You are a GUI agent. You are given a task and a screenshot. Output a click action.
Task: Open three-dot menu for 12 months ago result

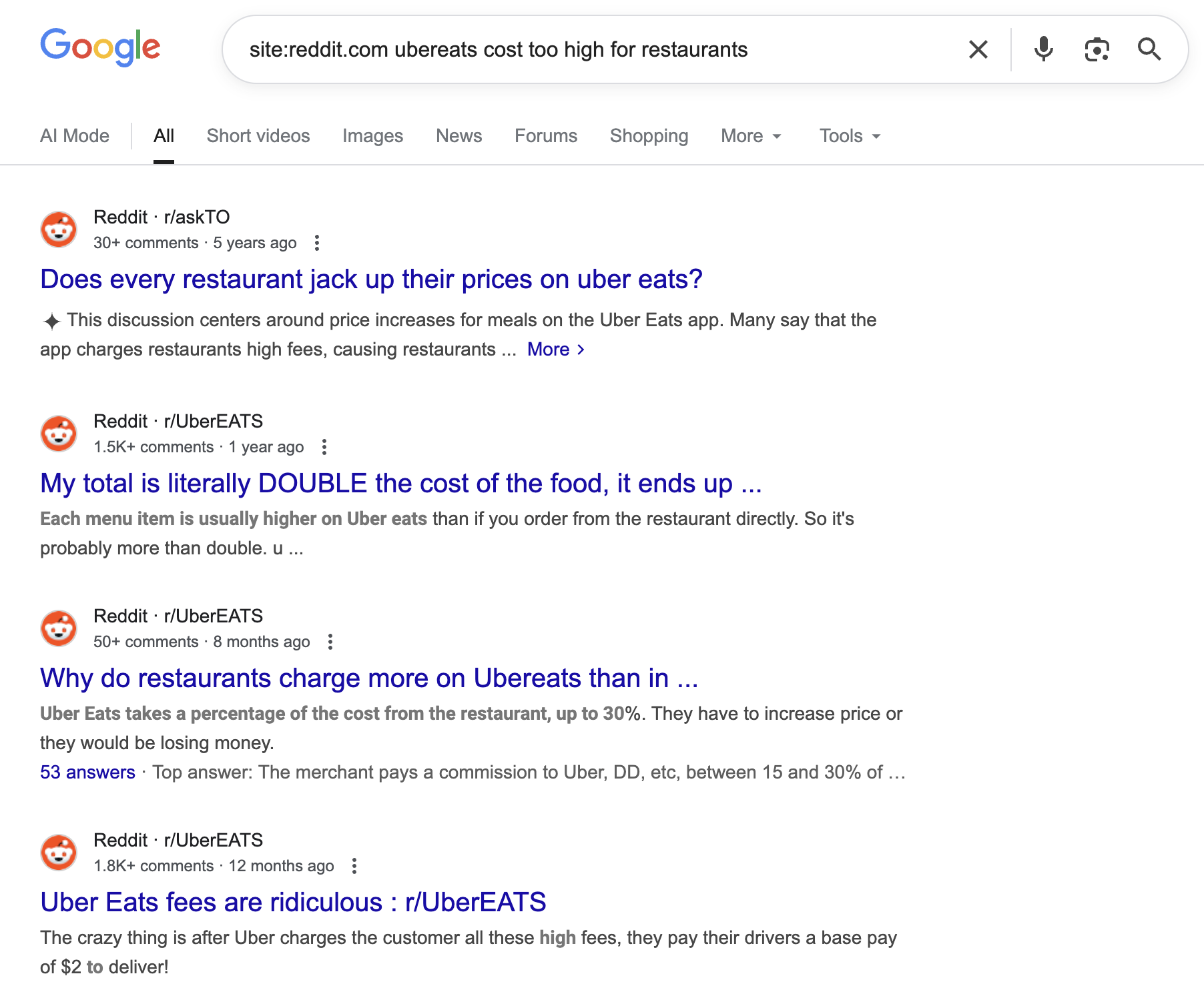(354, 866)
